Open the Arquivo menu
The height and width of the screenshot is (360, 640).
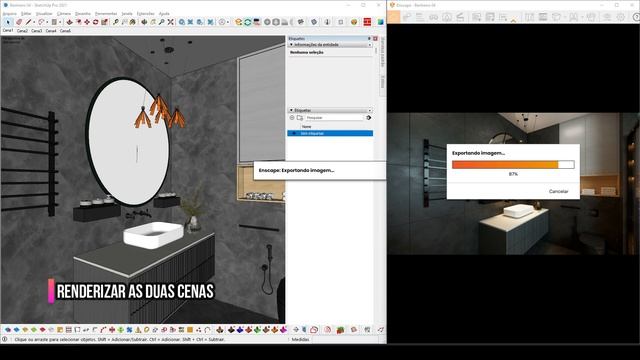click(10, 13)
